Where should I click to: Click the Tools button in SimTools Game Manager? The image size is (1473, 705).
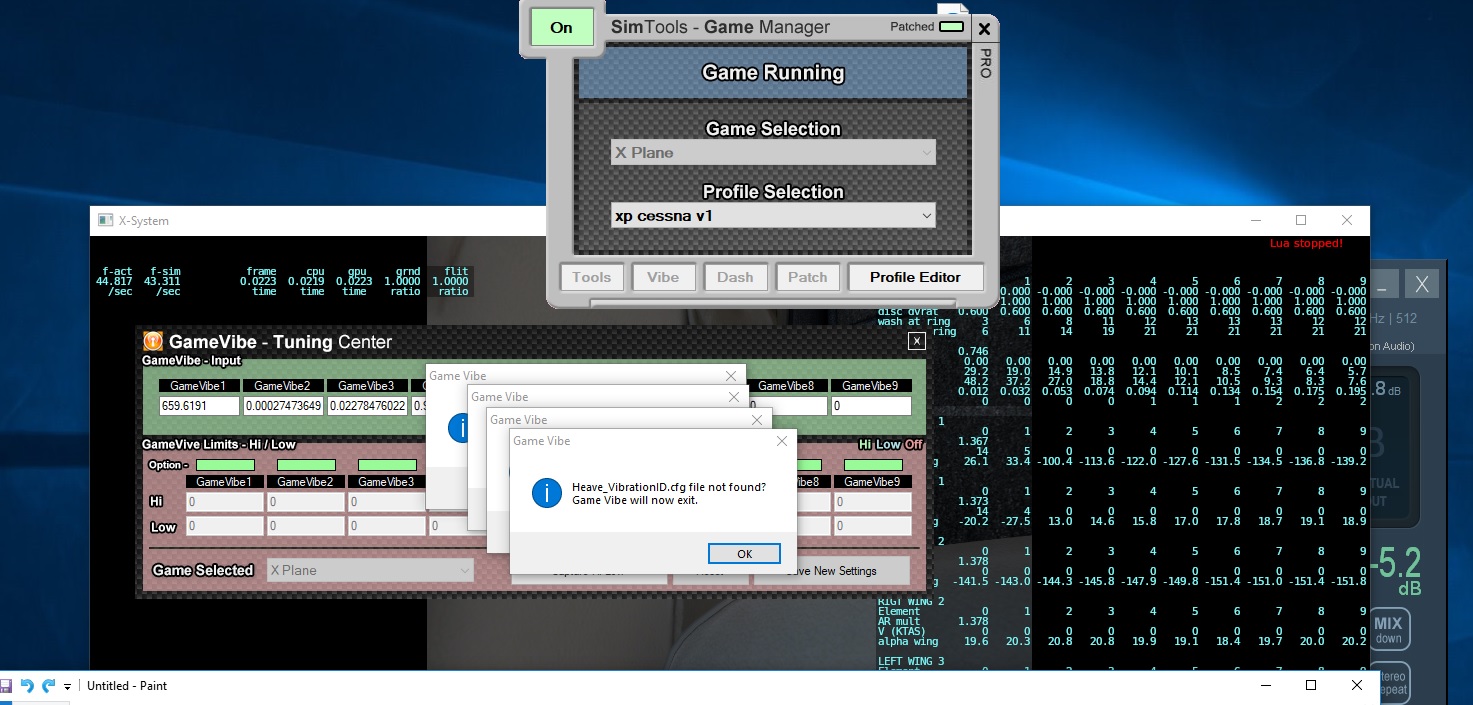(x=592, y=277)
